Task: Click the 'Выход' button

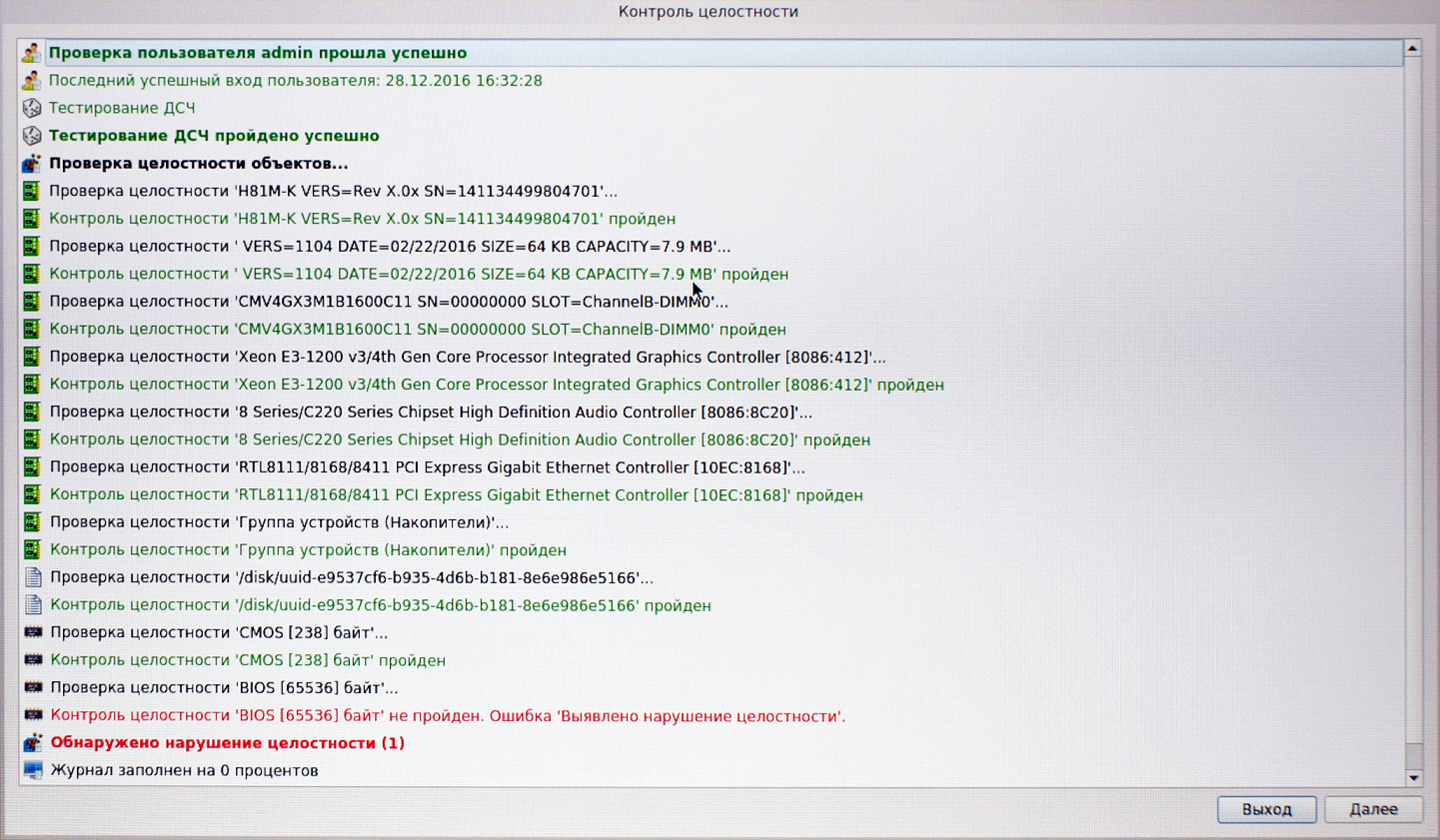Action: pos(1267,809)
